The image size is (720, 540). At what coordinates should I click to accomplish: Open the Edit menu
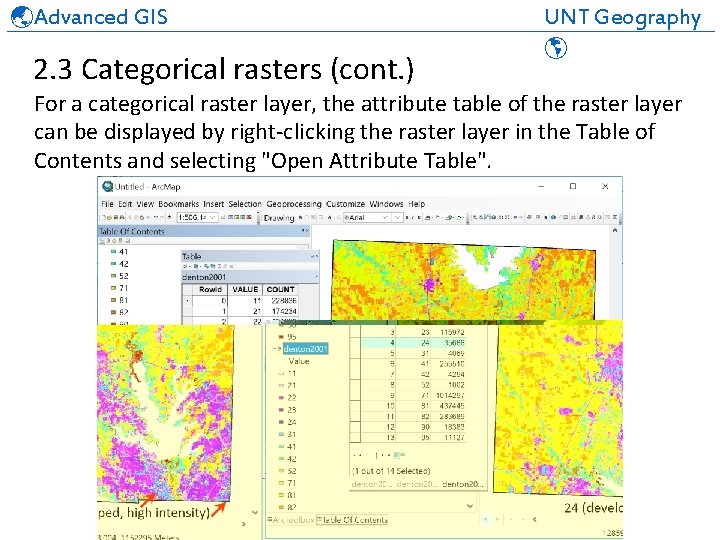(x=124, y=204)
